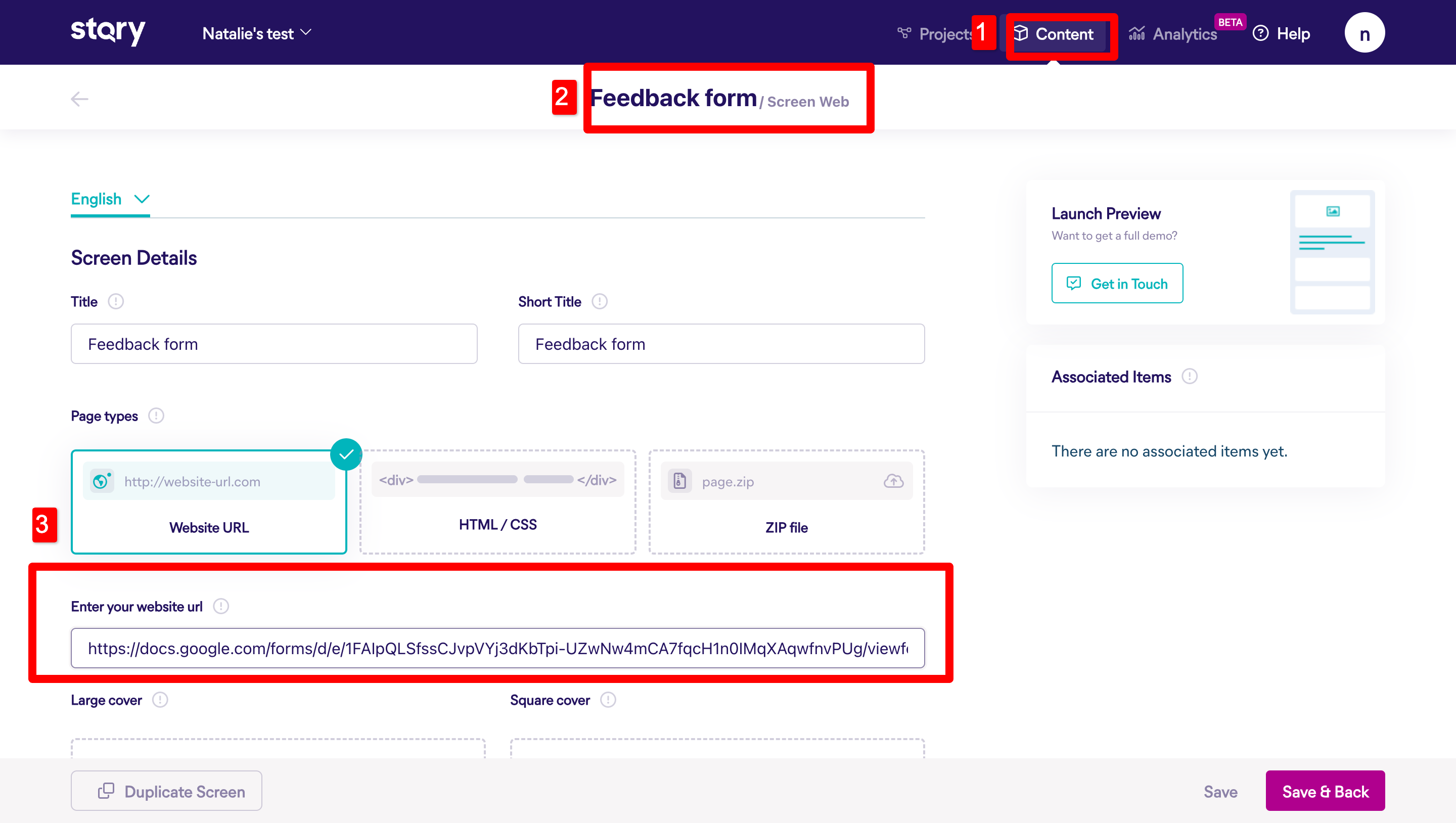Click the Short Title info icon
1456x823 pixels.
click(599, 301)
